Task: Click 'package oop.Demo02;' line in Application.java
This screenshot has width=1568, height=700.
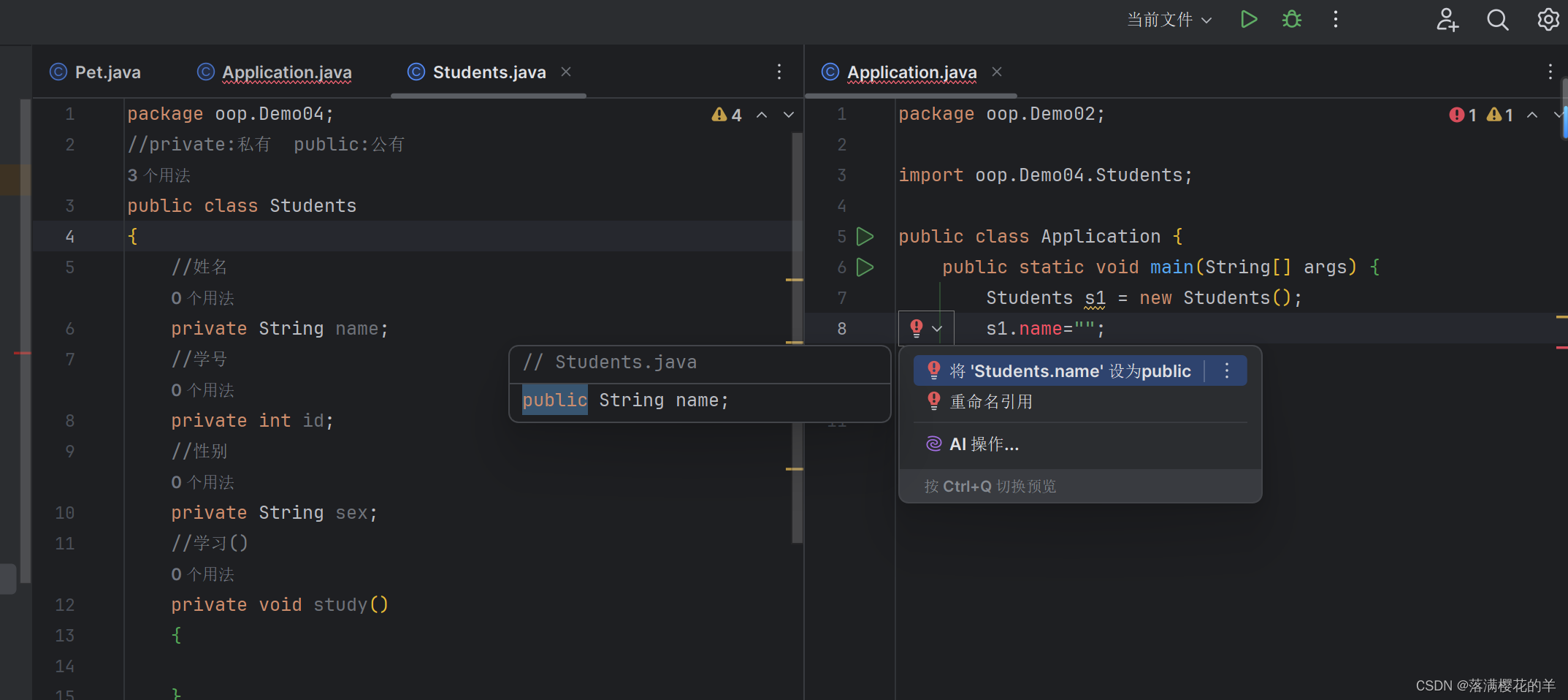Action: 1002,114
